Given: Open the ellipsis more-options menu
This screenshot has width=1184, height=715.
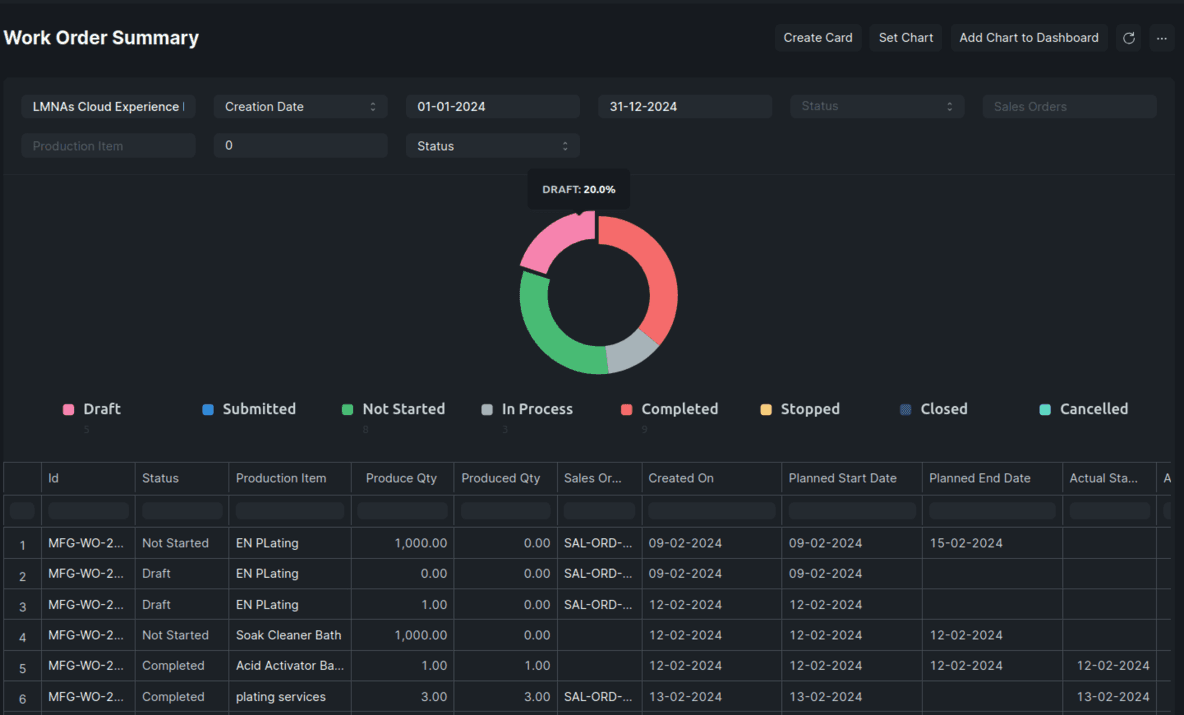Looking at the screenshot, I should click(1161, 37).
